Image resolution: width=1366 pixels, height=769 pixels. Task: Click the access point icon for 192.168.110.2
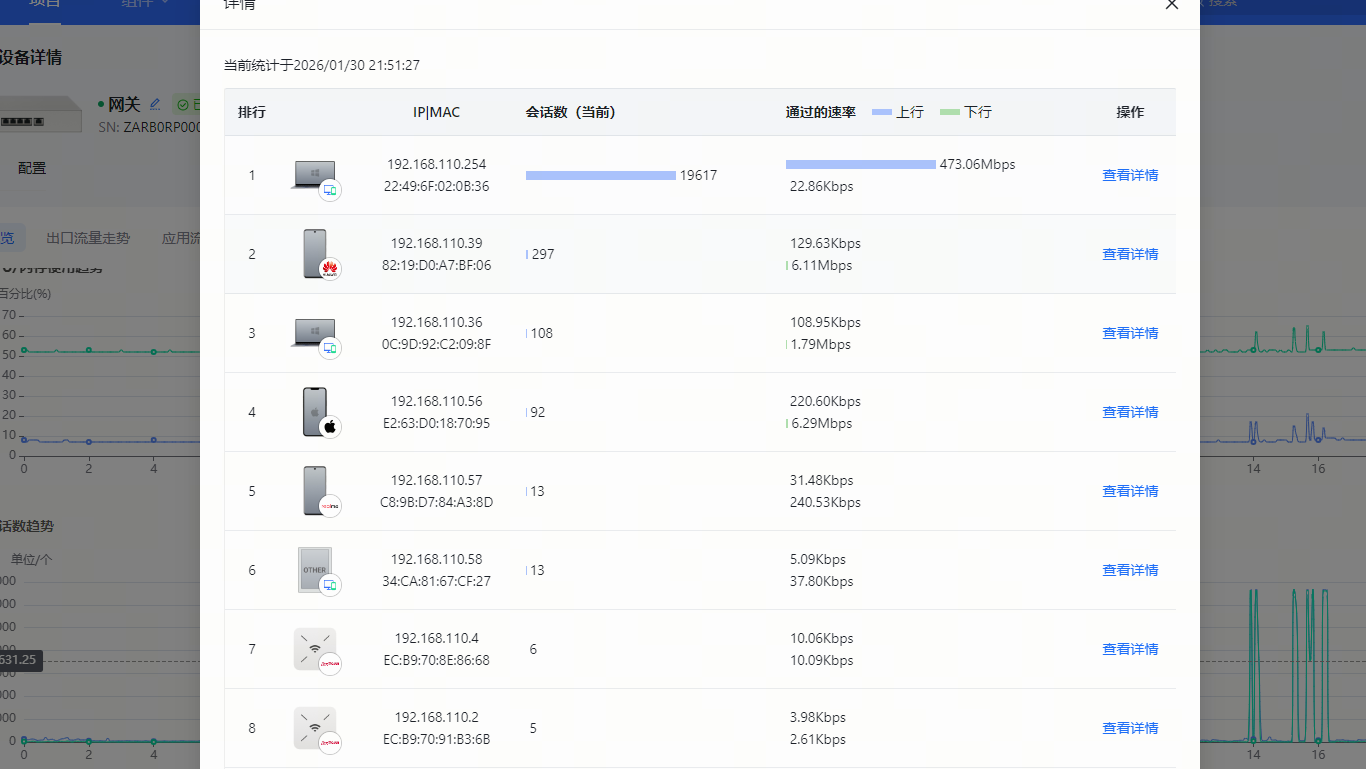coord(315,728)
